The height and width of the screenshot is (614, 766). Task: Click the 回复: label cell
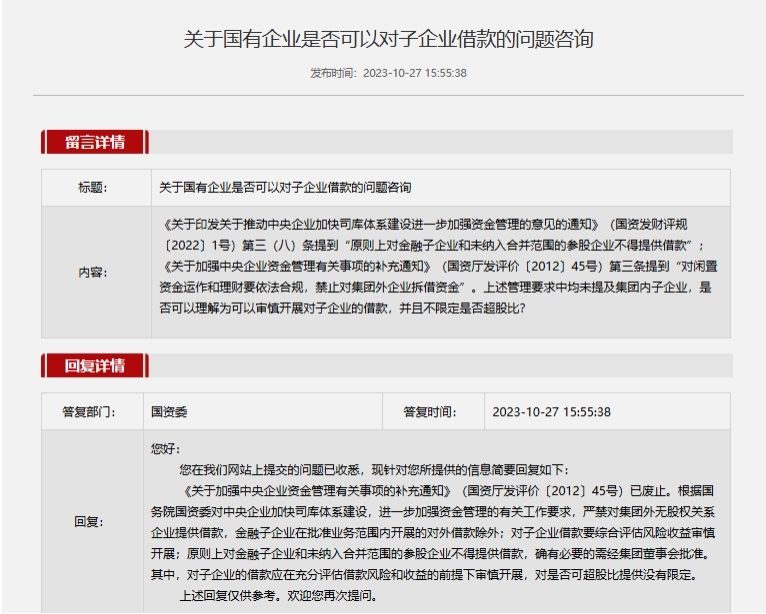[92, 521]
